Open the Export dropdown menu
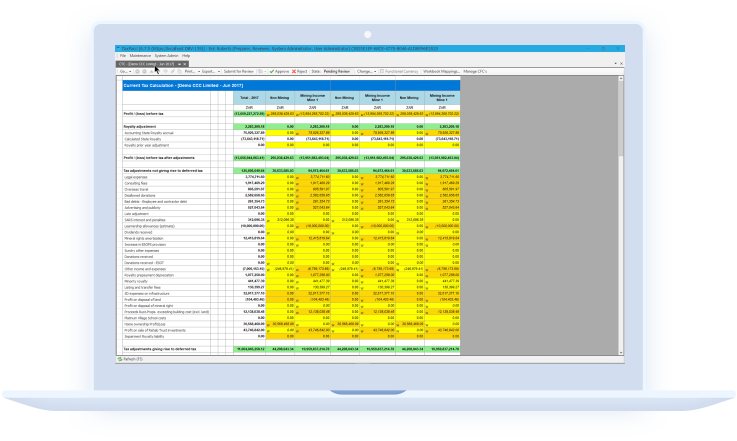This screenshot has width=737, height=441. 209,72
